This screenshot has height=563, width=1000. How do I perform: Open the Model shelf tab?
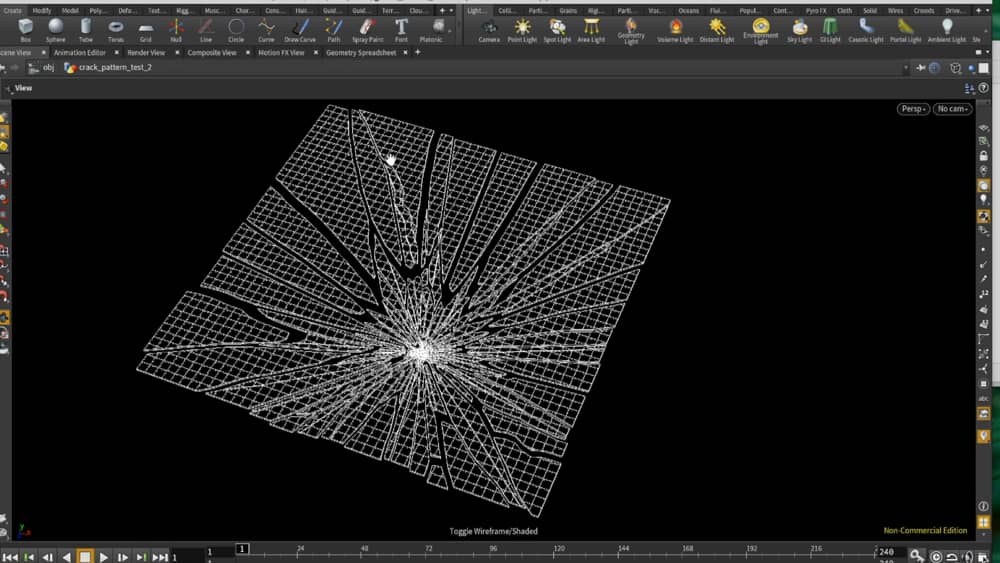[70, 10]
